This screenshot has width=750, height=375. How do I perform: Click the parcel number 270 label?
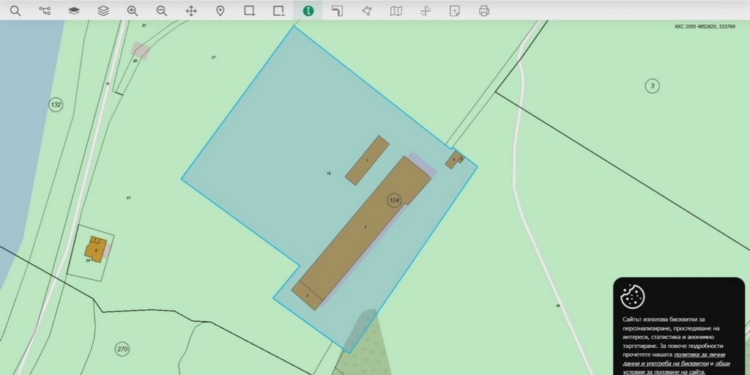coord(122,349)
